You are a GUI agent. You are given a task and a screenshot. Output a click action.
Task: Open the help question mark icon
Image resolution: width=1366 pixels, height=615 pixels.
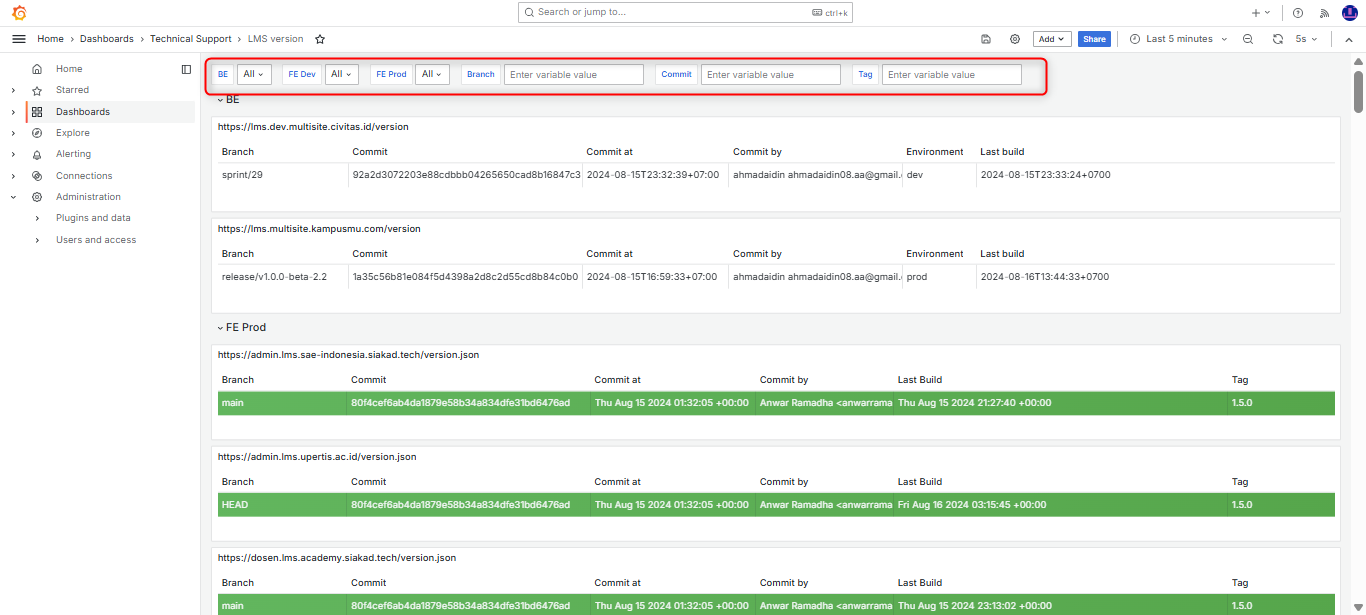[1298, 13]
